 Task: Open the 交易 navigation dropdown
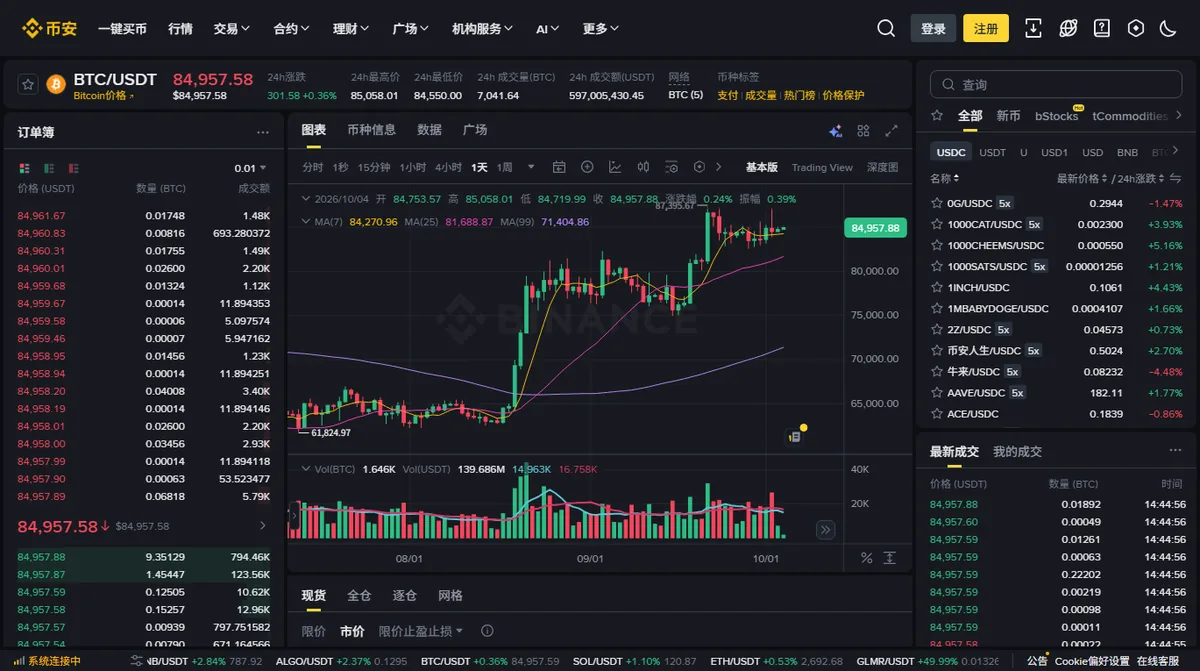231,29
